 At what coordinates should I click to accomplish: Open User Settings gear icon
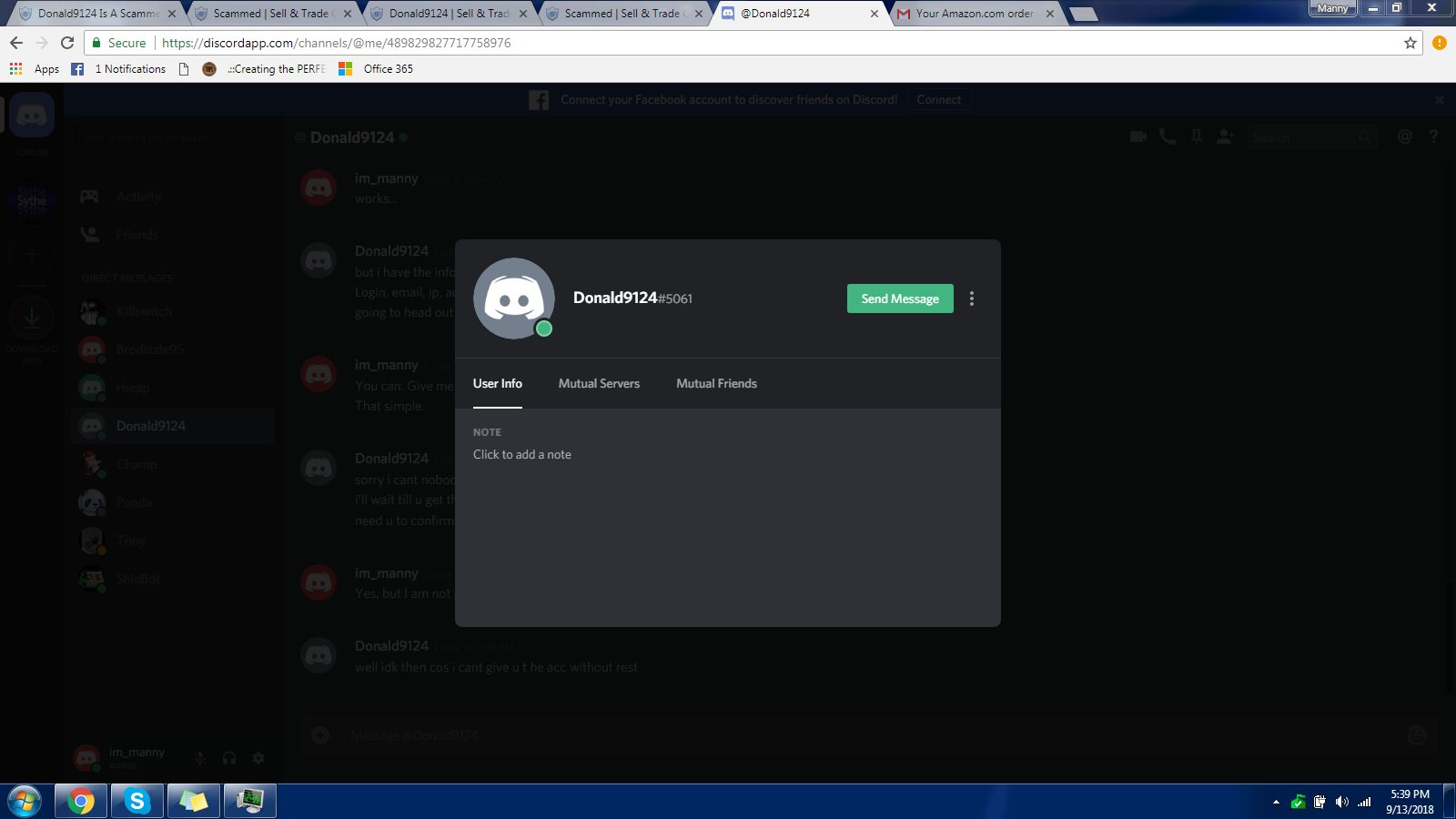coord(258,758)
